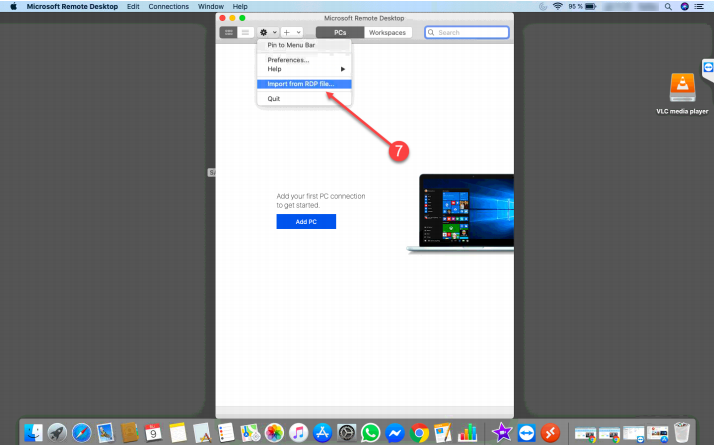Switch to Workspaces tab

pos(387,32)
